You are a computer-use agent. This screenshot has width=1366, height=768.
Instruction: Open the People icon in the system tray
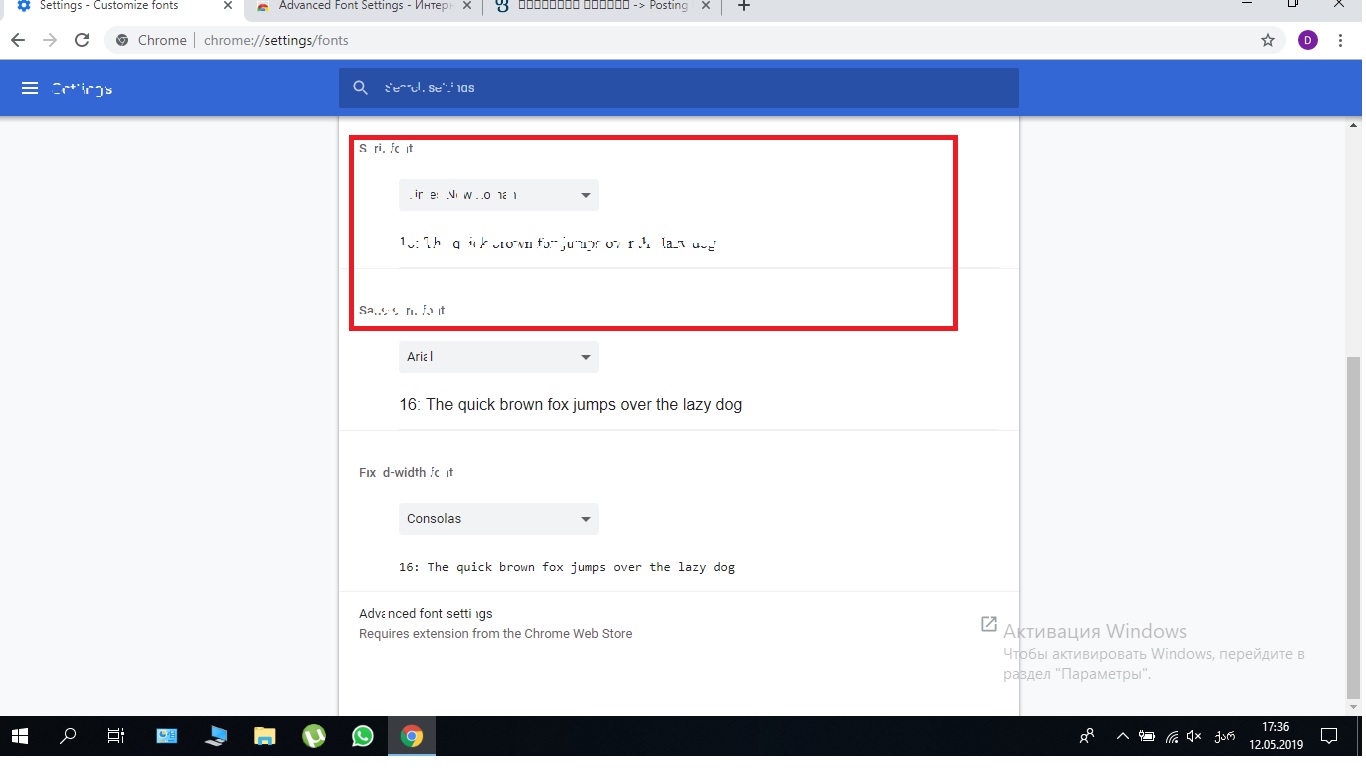click(x=1087, y=737)
